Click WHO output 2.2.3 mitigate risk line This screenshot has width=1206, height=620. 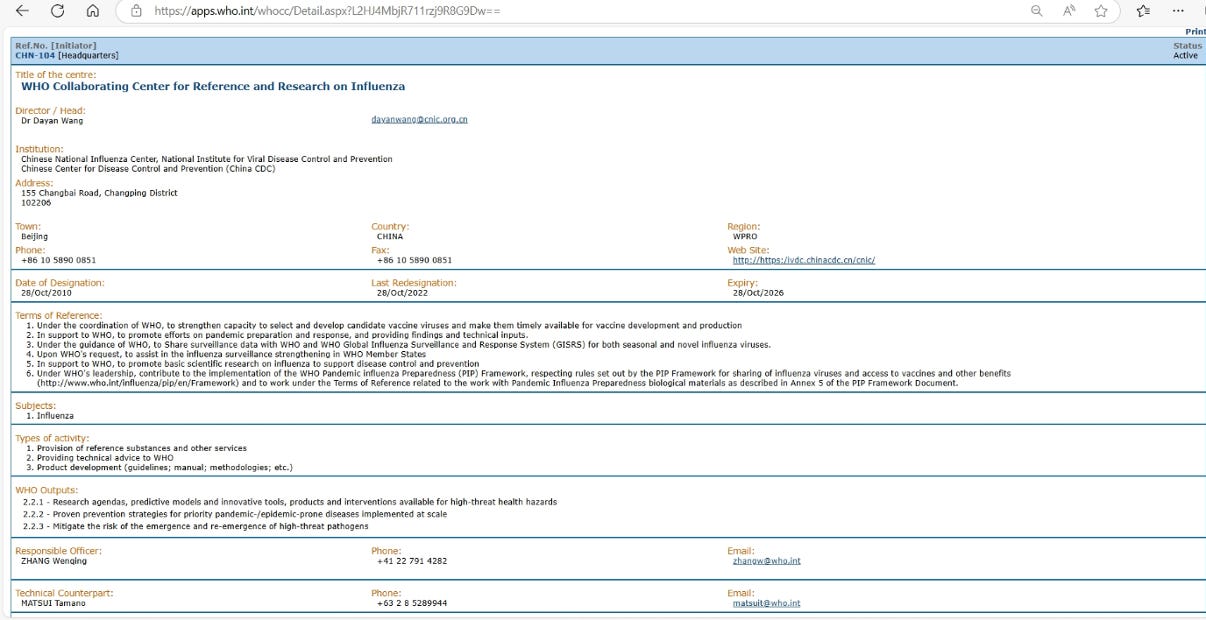coord(196,526)
